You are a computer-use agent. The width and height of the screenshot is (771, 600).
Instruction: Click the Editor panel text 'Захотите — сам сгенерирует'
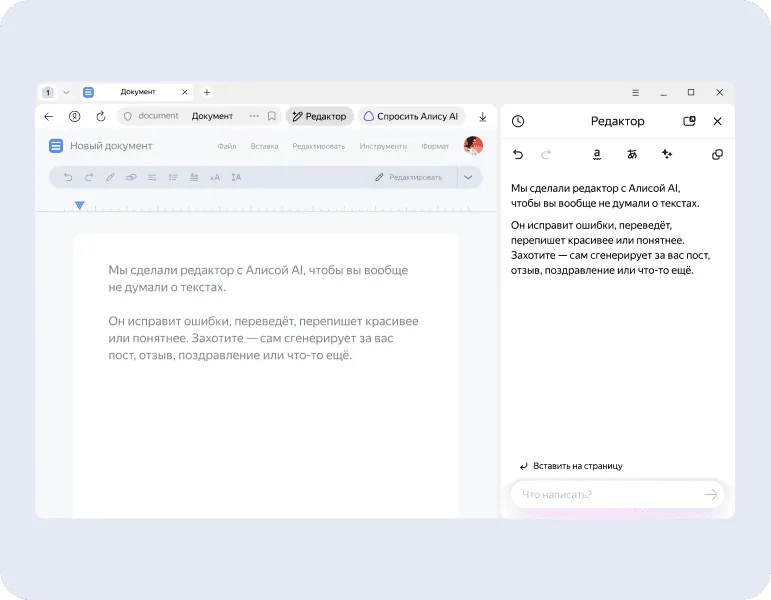[x=583, y=255]
